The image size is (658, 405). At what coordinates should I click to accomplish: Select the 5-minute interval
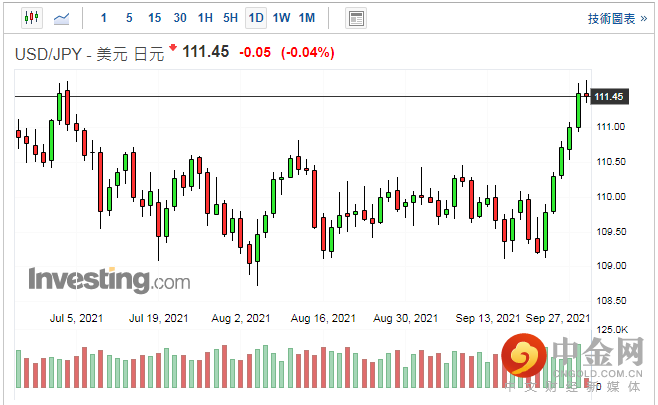tap(129, 18)
